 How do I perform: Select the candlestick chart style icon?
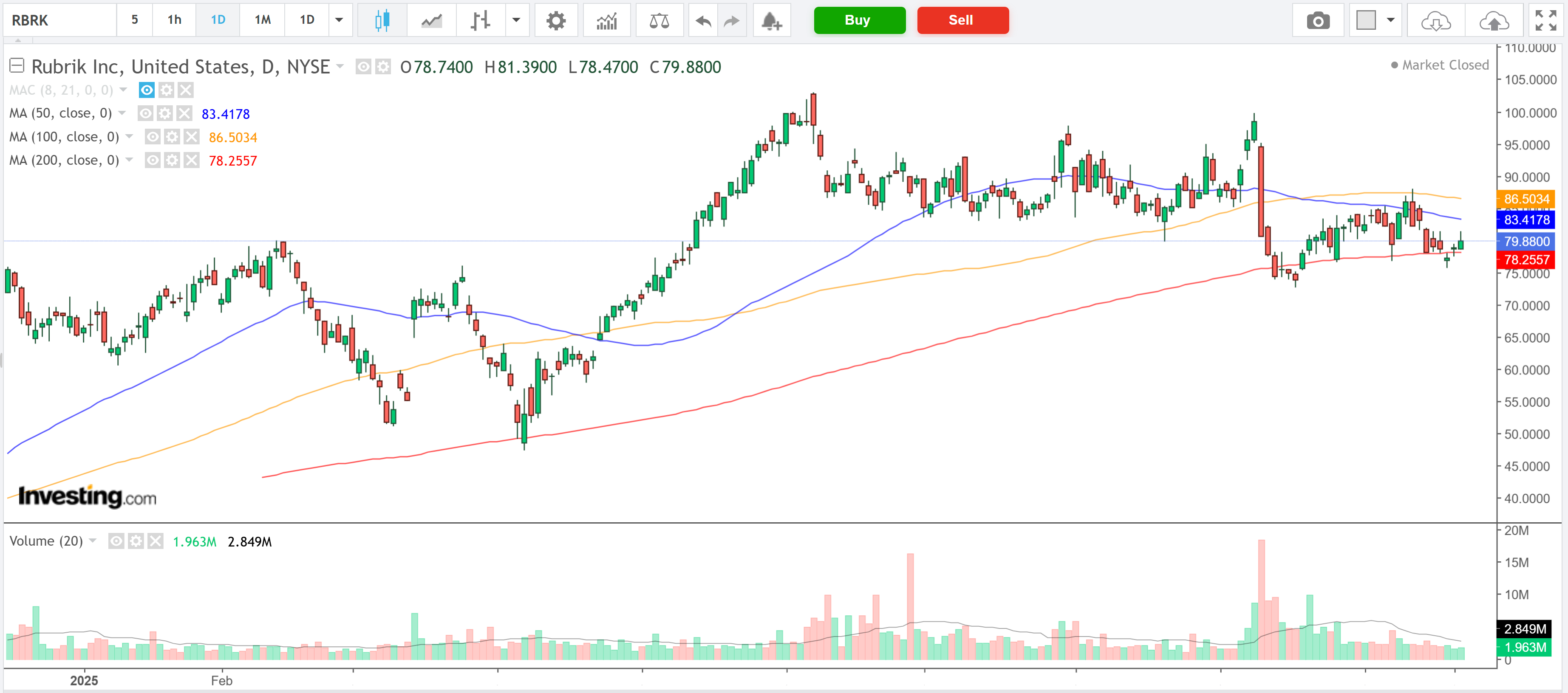point(382,20)
